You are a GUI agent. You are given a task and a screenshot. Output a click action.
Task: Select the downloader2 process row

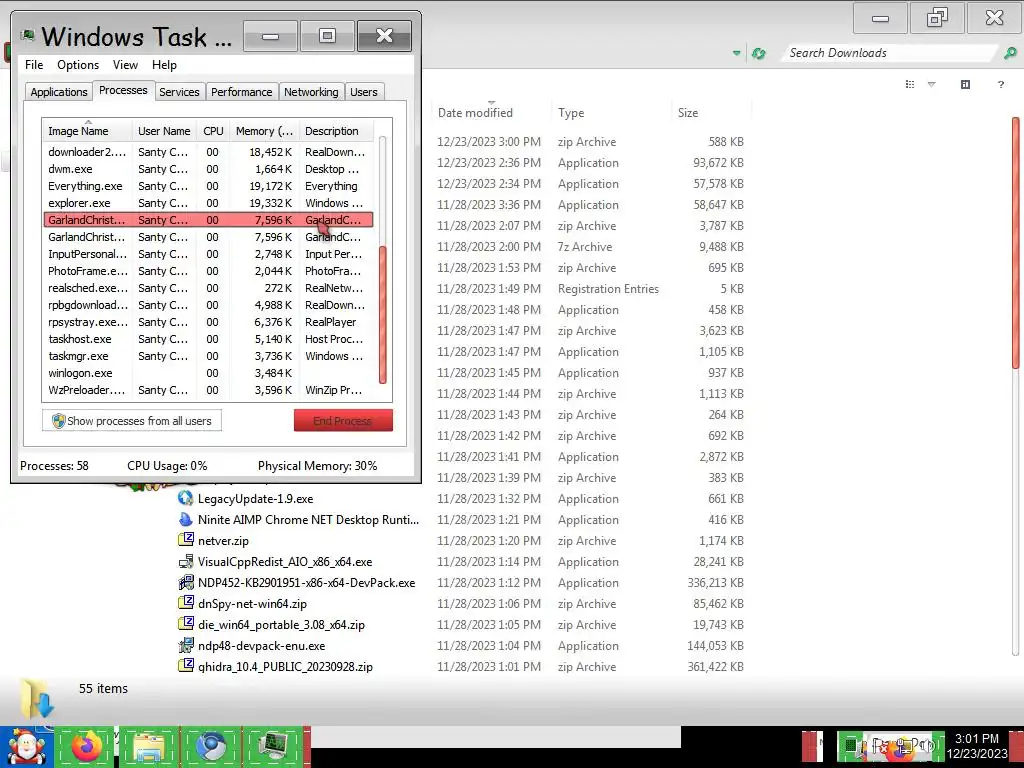[208, 152]
